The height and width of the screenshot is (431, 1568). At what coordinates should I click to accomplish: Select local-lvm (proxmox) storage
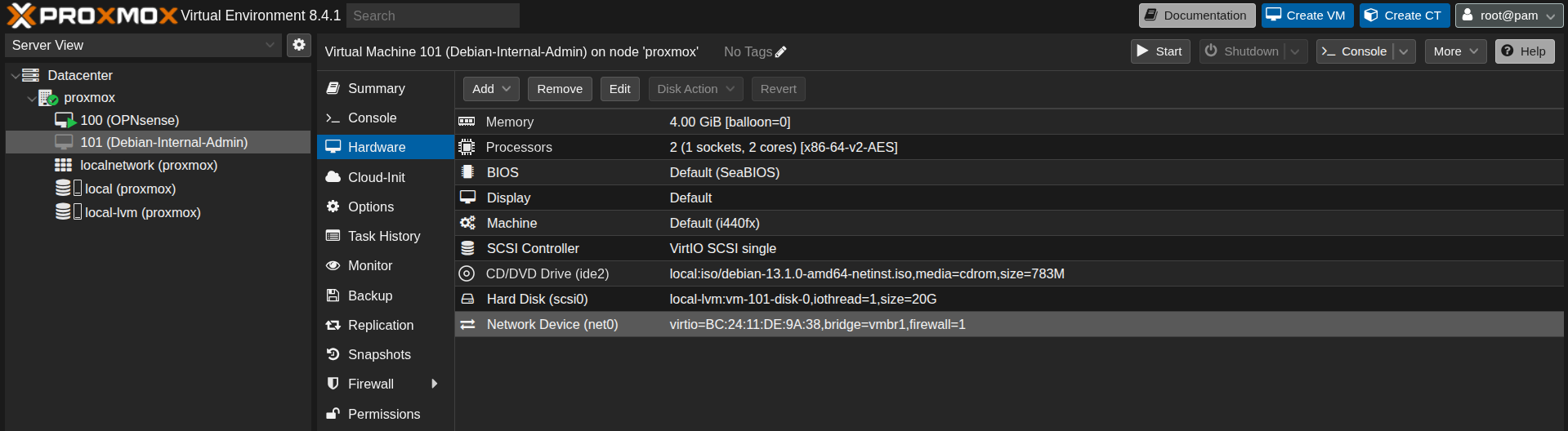[x=142, y=212]
